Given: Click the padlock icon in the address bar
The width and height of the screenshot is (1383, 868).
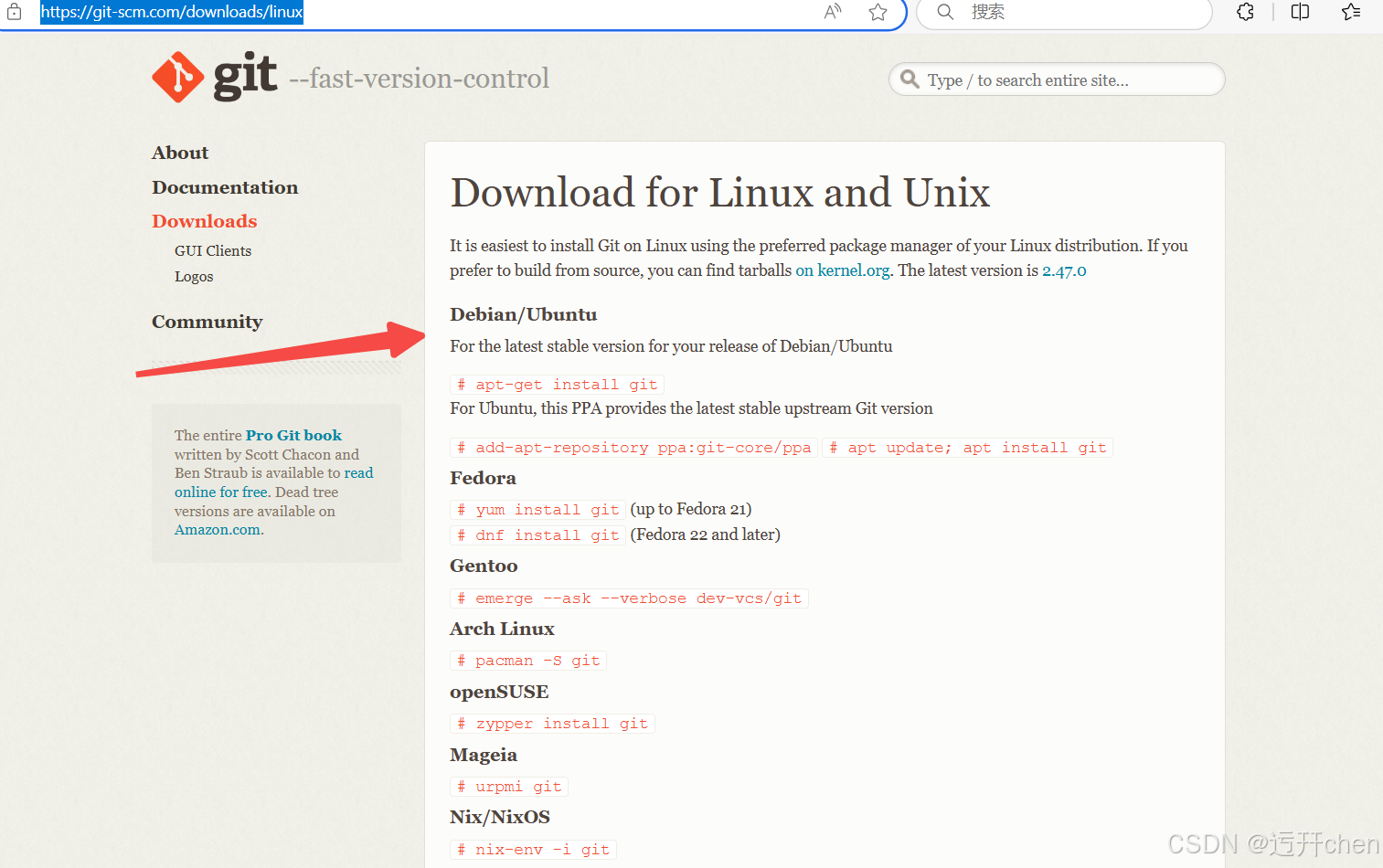Looking at the screenshot, I should tap(15, 13).
